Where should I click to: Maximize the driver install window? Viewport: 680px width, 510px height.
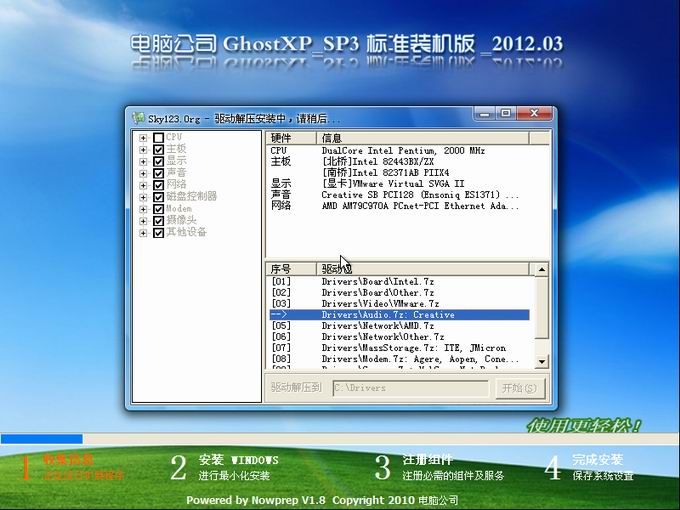[x=506, y=114]
